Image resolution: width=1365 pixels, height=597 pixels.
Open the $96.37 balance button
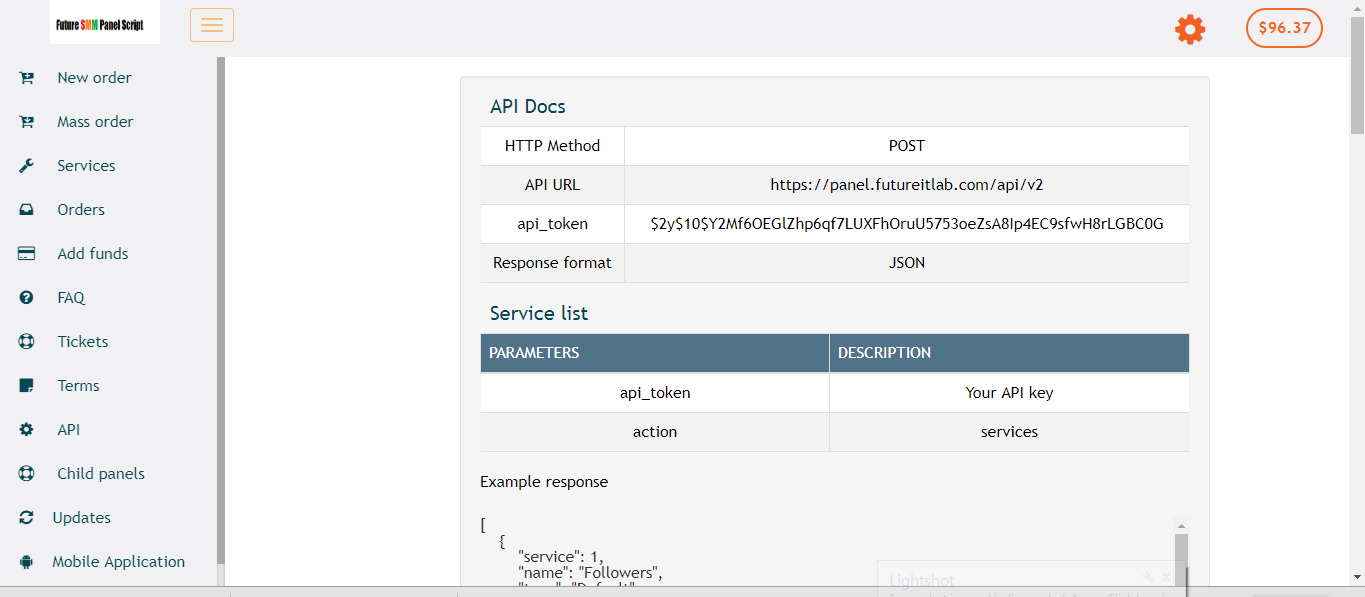pos(1284,28)
